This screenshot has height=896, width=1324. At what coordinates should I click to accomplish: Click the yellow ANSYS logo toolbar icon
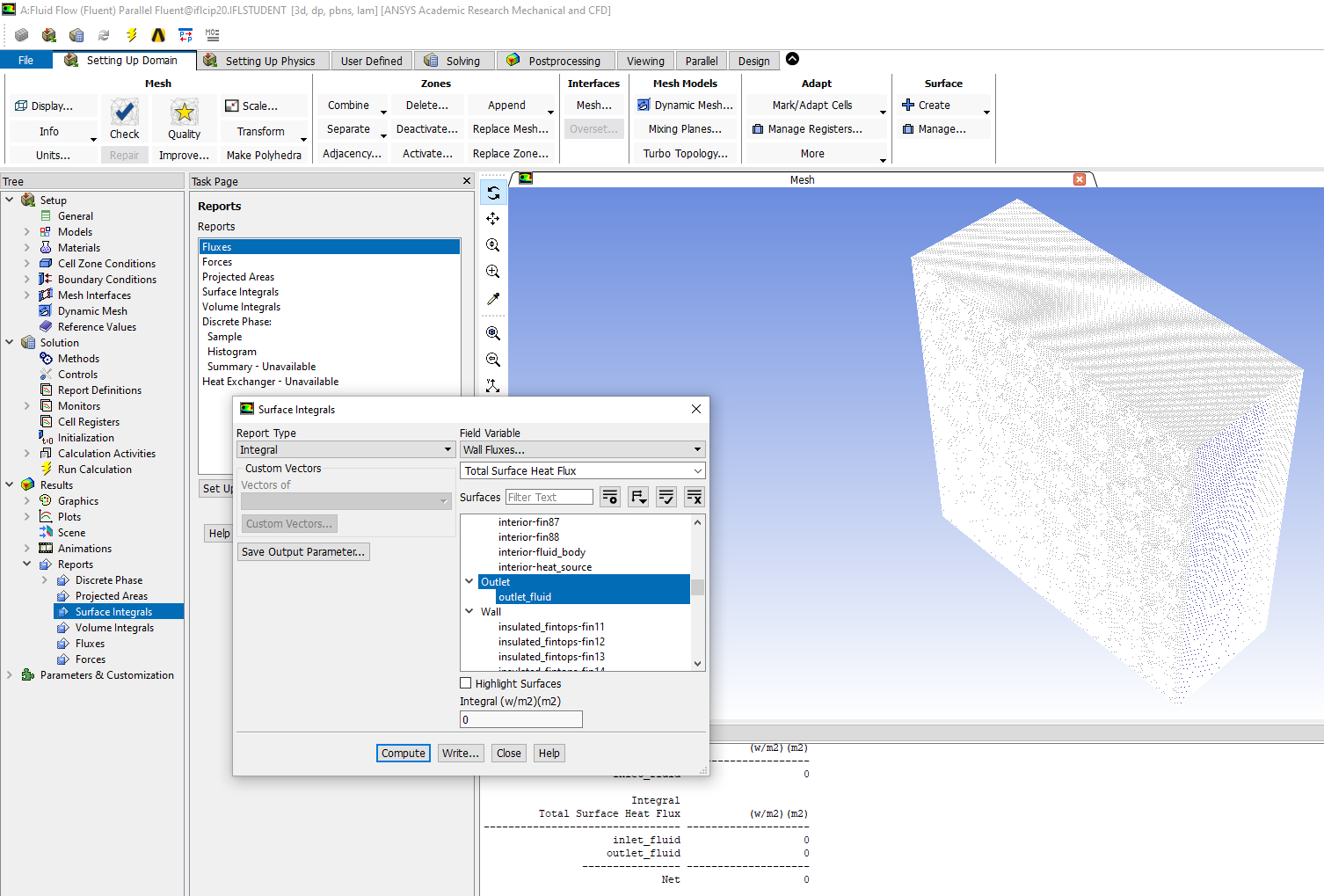[x=158, y=35]
